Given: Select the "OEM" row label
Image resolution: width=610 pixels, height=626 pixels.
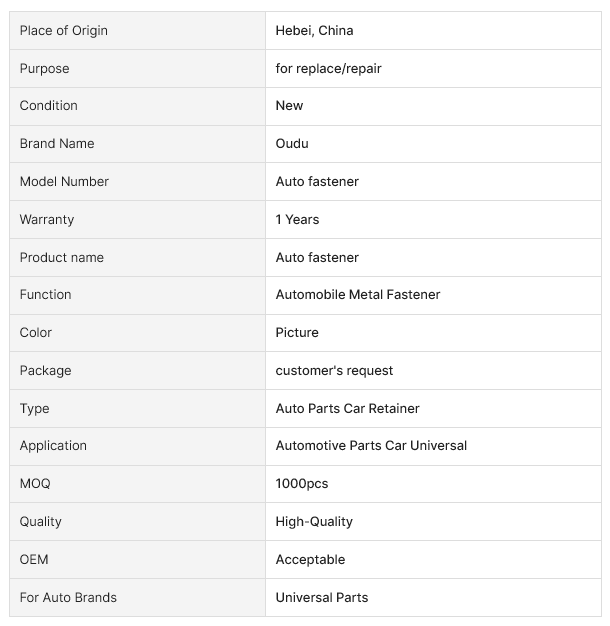Looking at the screenshot, I should tap(34, 559).
